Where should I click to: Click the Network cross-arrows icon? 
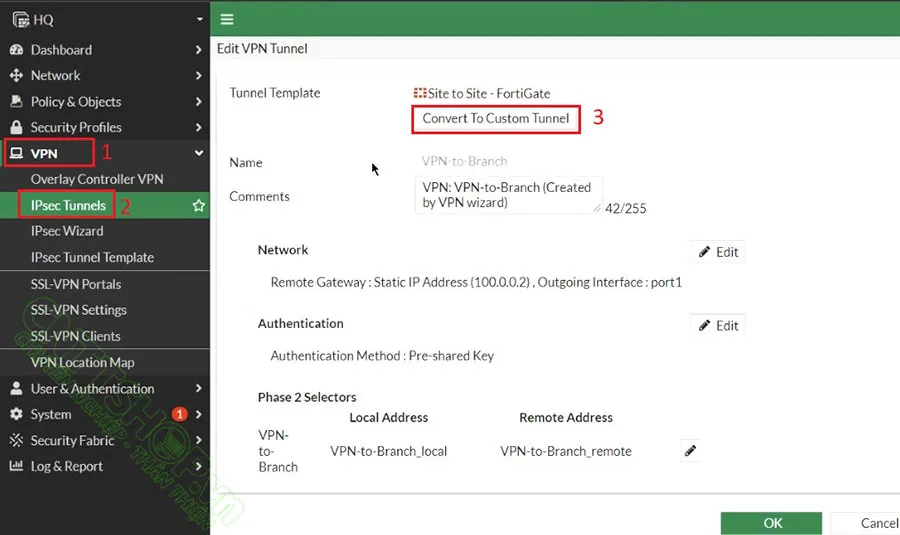tap(17, 75)
